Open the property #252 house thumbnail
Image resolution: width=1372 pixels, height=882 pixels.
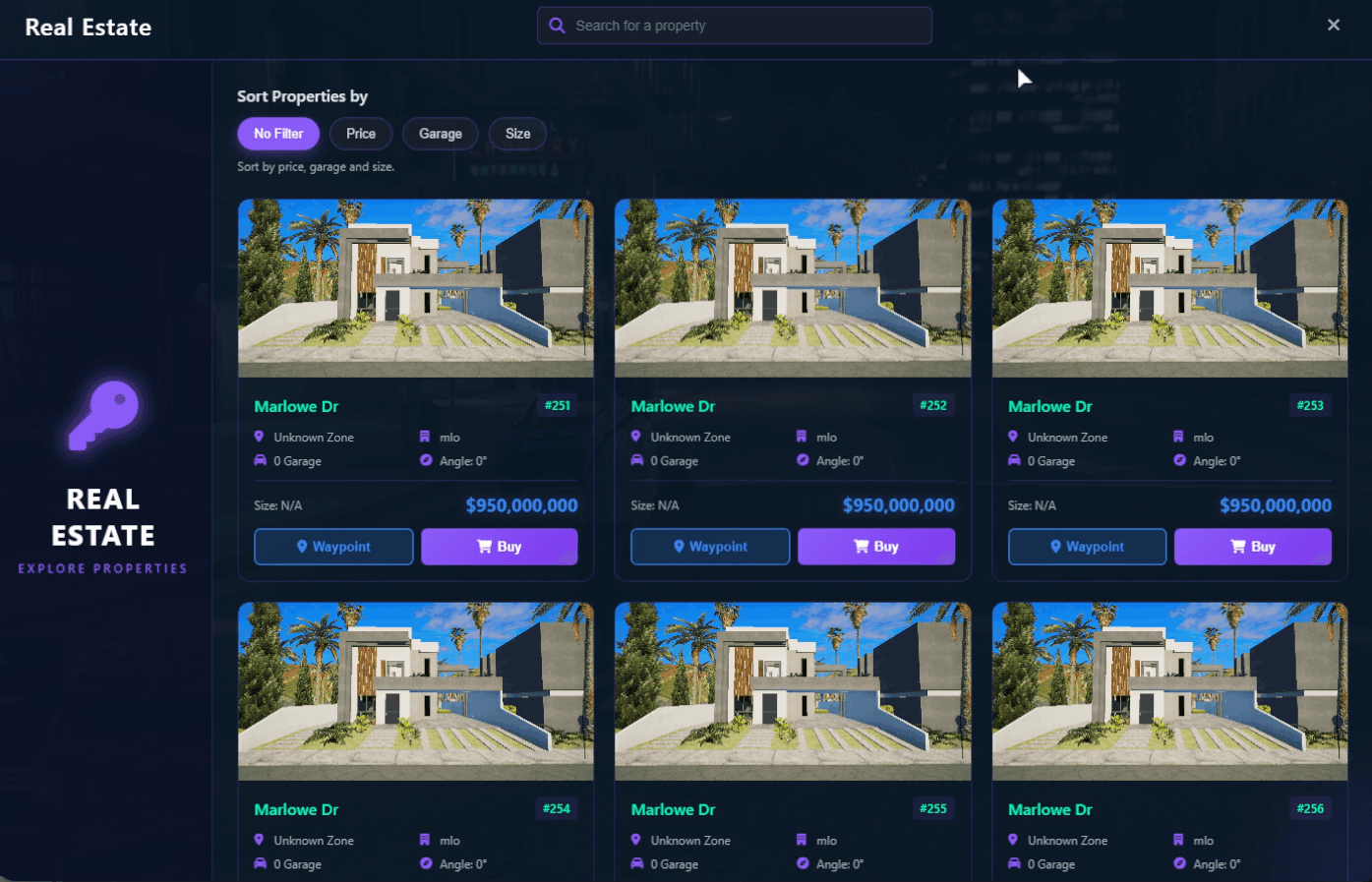point(793,288)
